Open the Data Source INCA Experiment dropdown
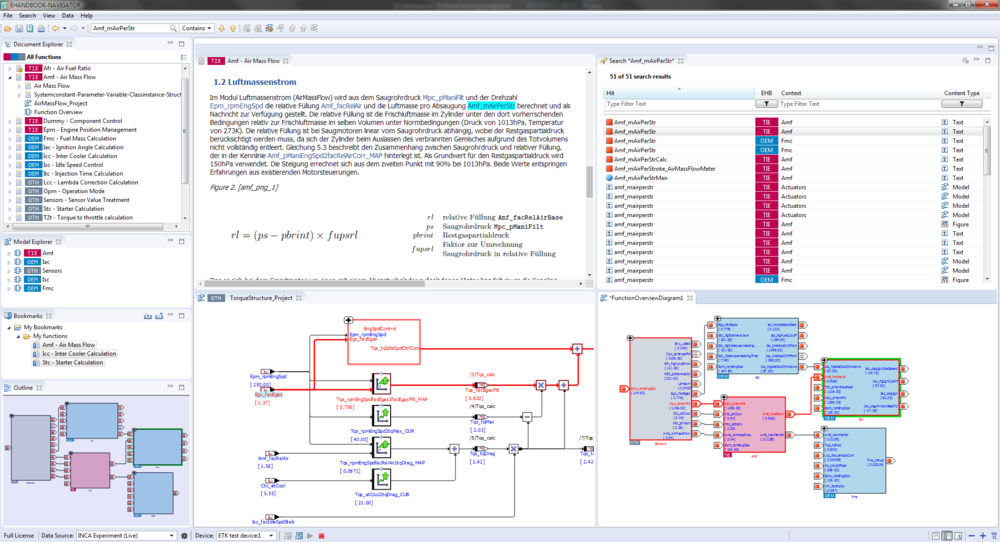The image size is (1000, 542). tap(126, 536)
